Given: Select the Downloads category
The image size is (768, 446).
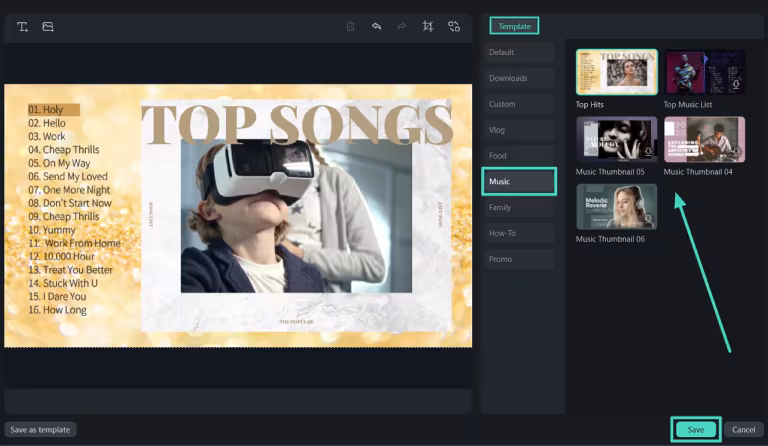Looking at the screenshot, I should coord(518,78).
